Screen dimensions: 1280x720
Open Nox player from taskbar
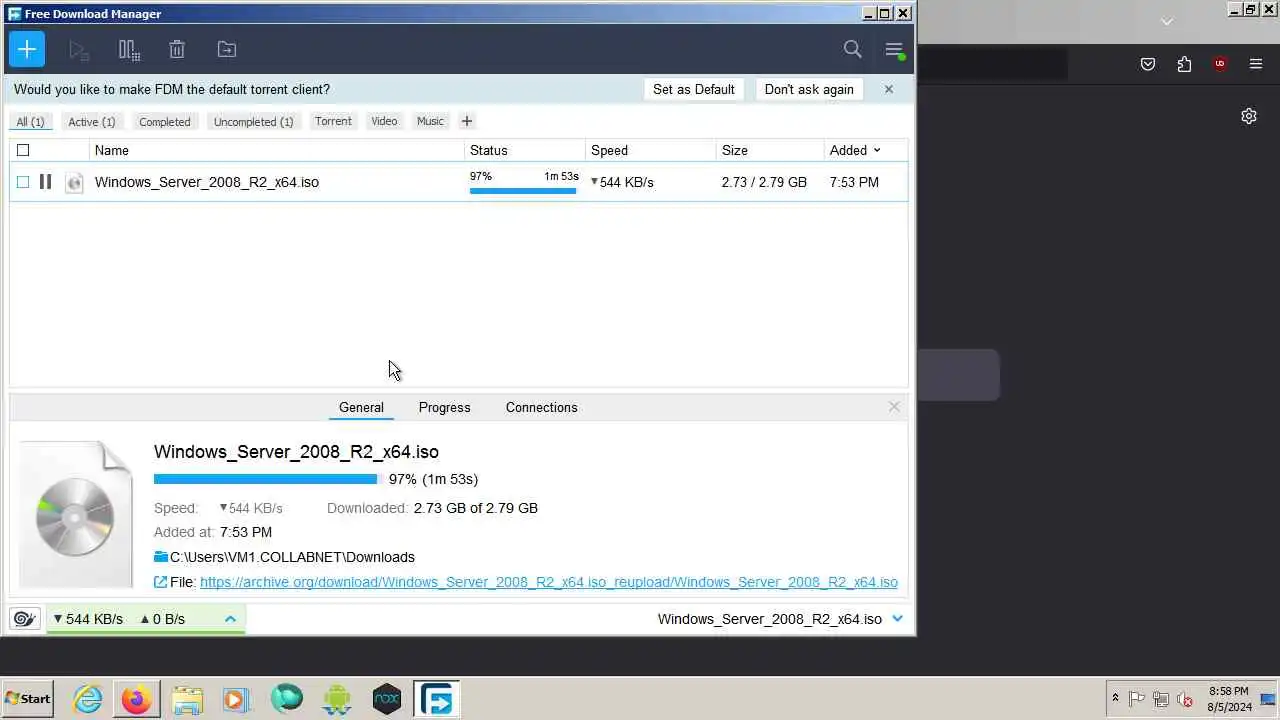coord(386,699)
